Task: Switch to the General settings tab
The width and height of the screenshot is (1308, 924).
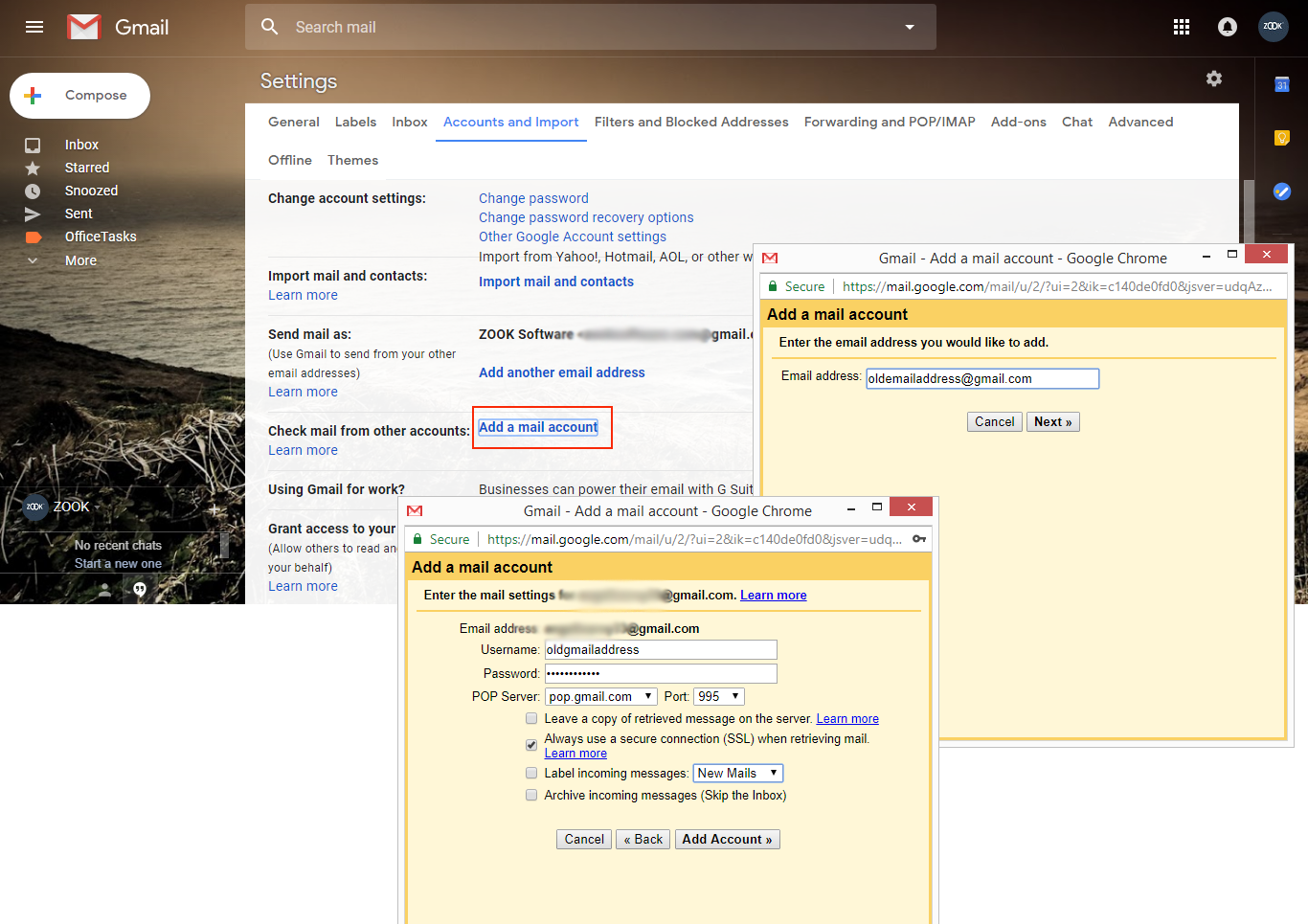Action: (294, 122)
